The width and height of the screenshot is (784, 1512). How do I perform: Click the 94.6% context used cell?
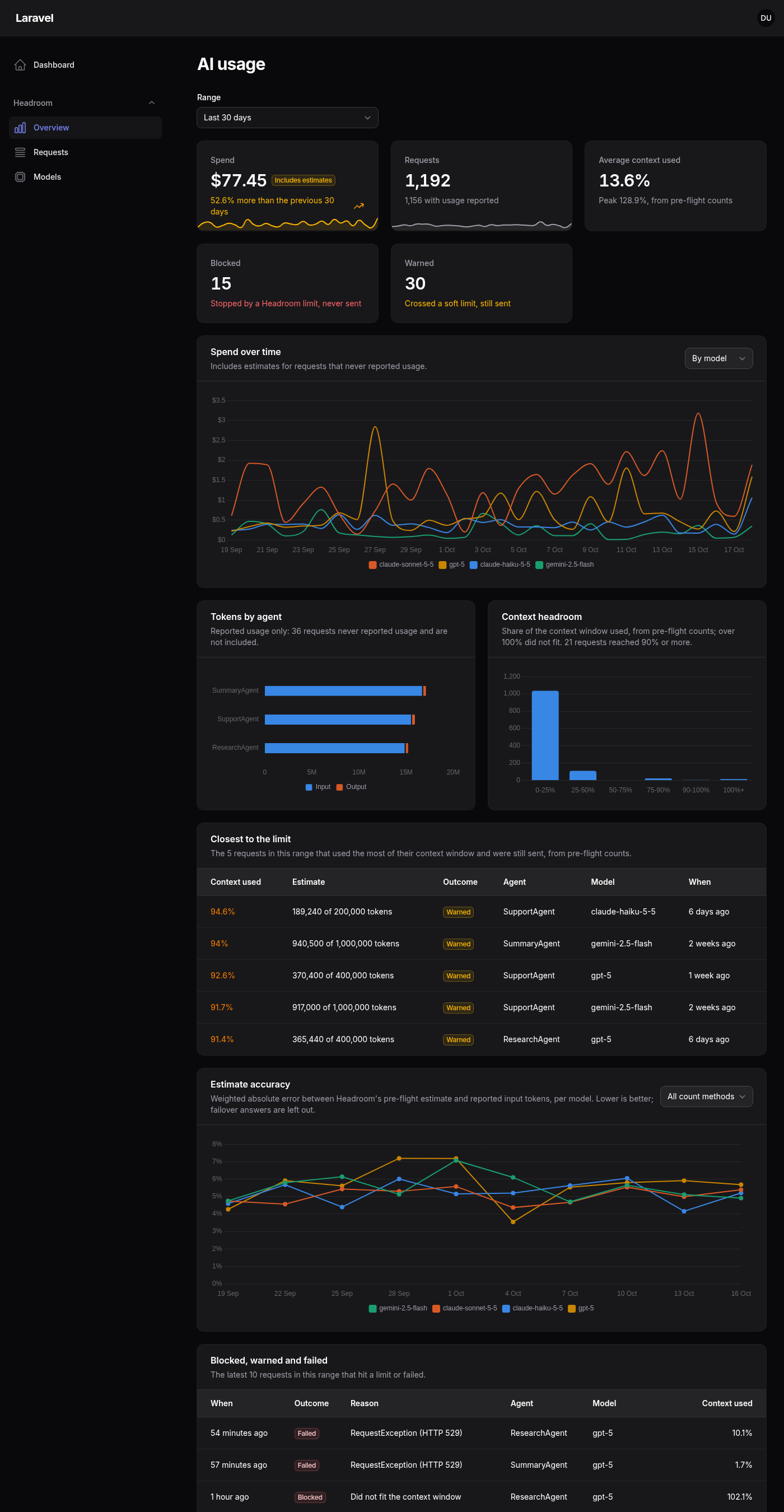[x=222, y=912]
